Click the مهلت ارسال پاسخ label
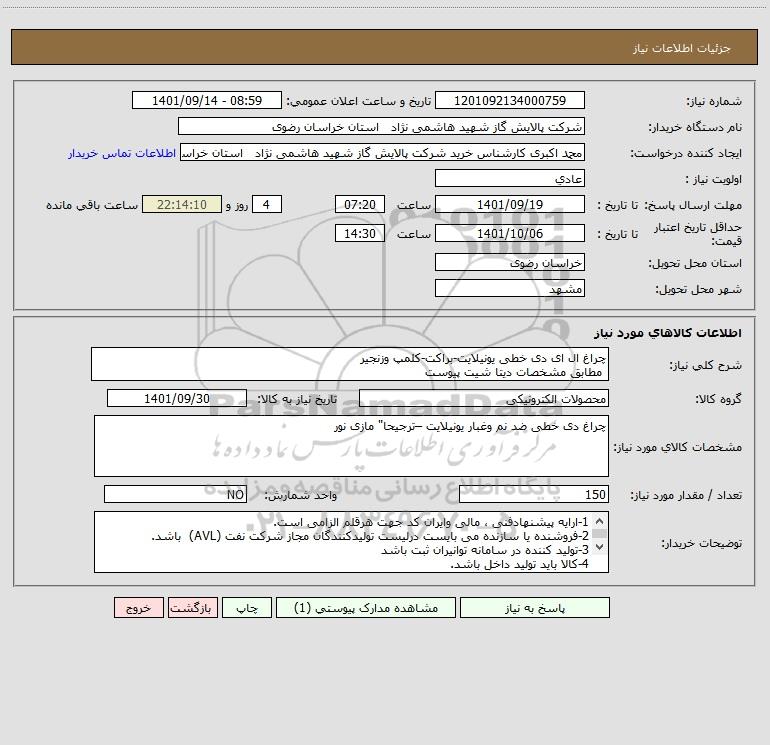This screenshot has height=745, width=770. (693, 205)
